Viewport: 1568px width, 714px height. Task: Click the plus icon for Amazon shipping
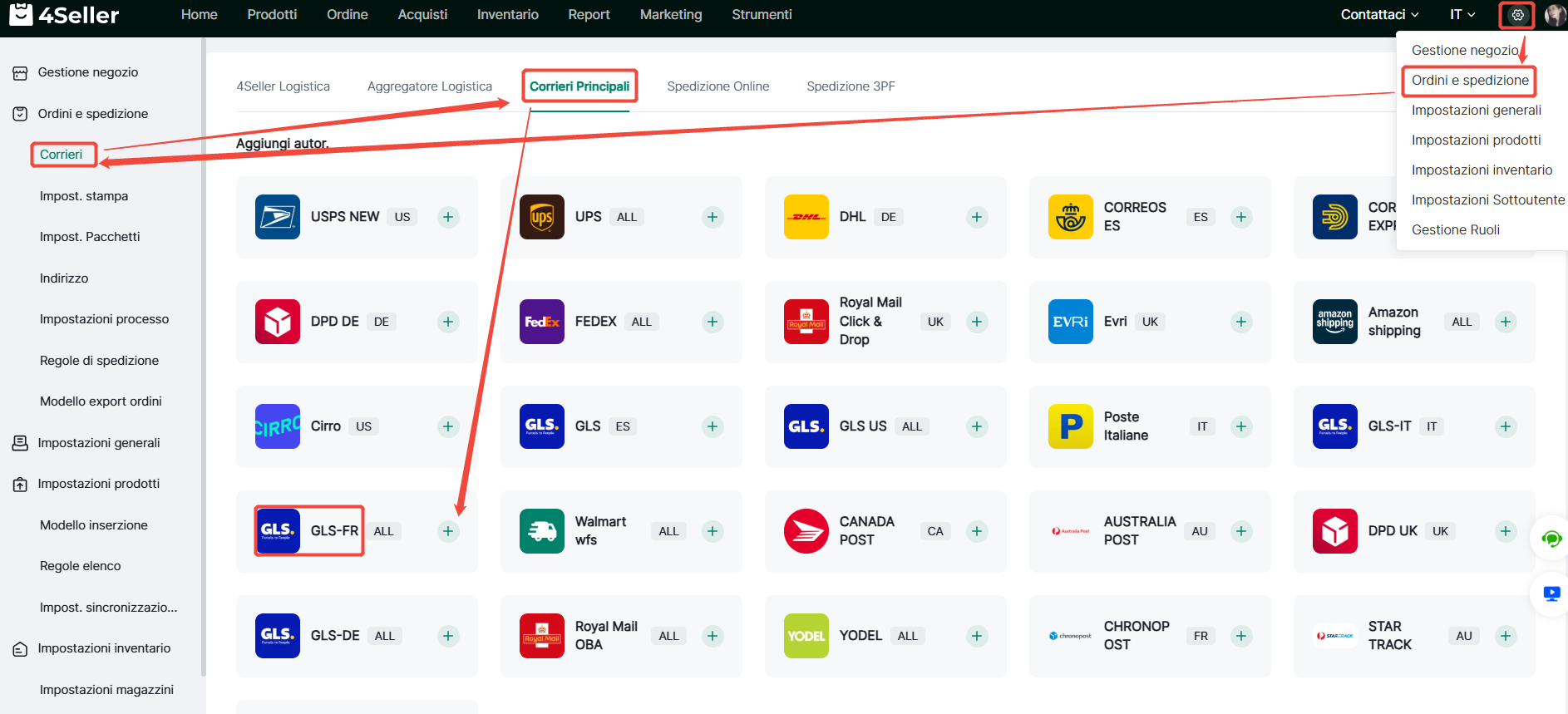1506,322
